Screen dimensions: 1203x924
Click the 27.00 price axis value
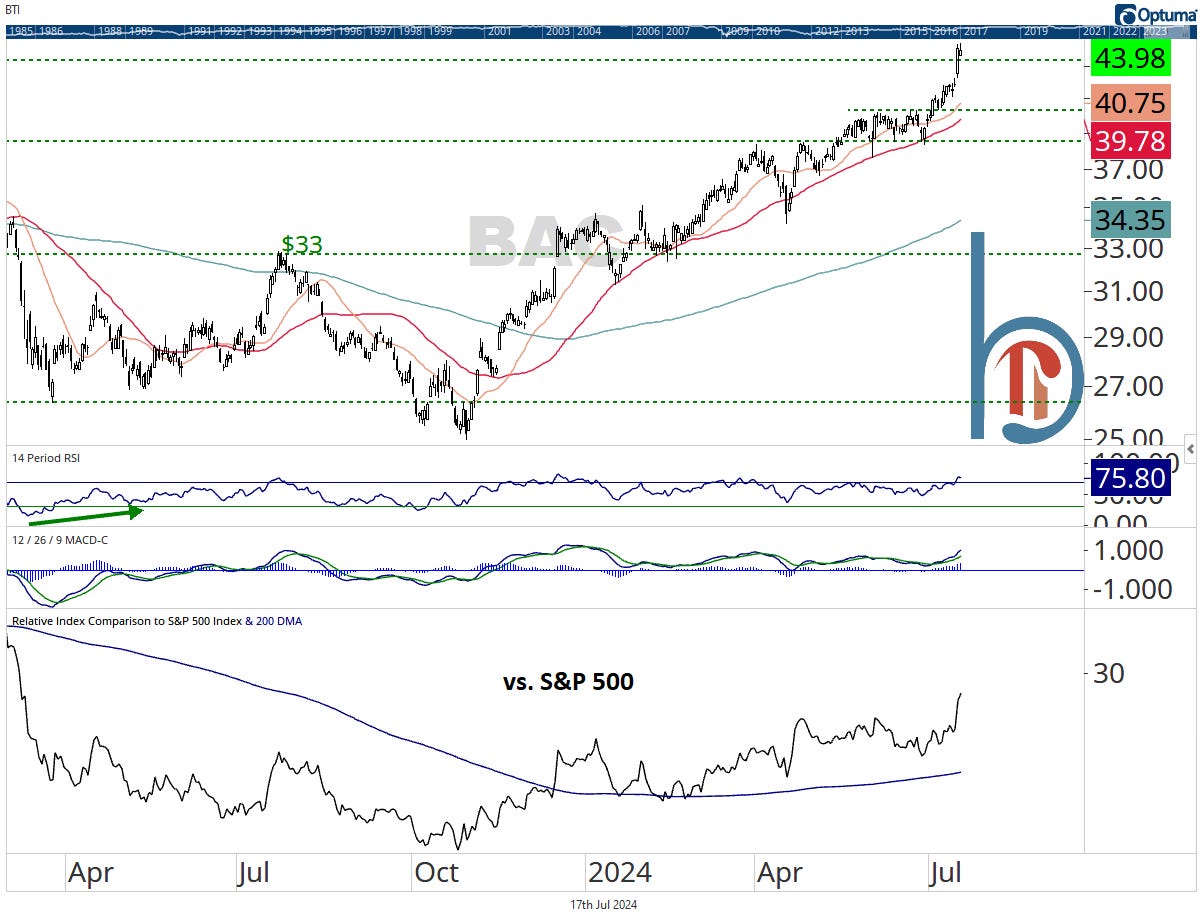pyautogui.click(x=1128, y=386)
